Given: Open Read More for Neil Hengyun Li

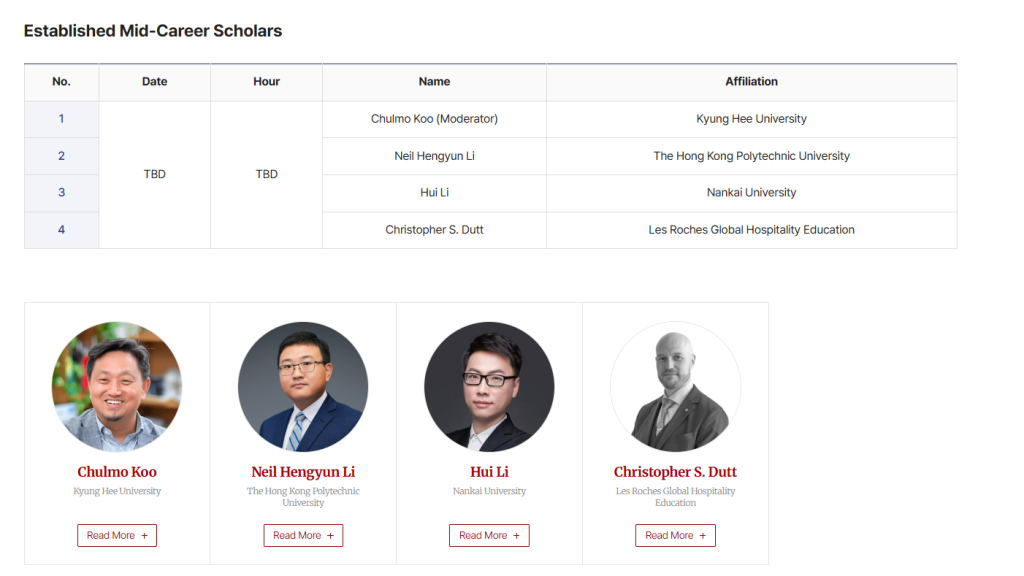Looking at the screenshot, I should pyautogui.click(x=303, y=535).
